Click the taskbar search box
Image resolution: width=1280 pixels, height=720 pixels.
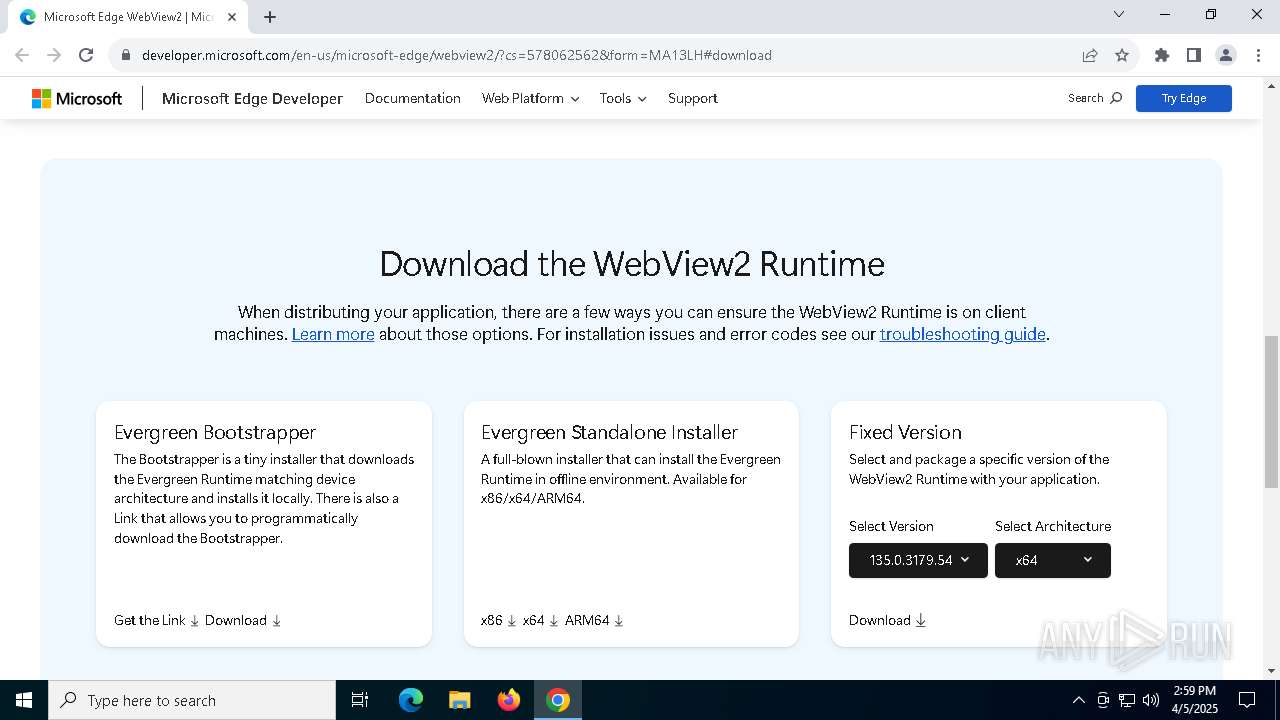point(192,700)
